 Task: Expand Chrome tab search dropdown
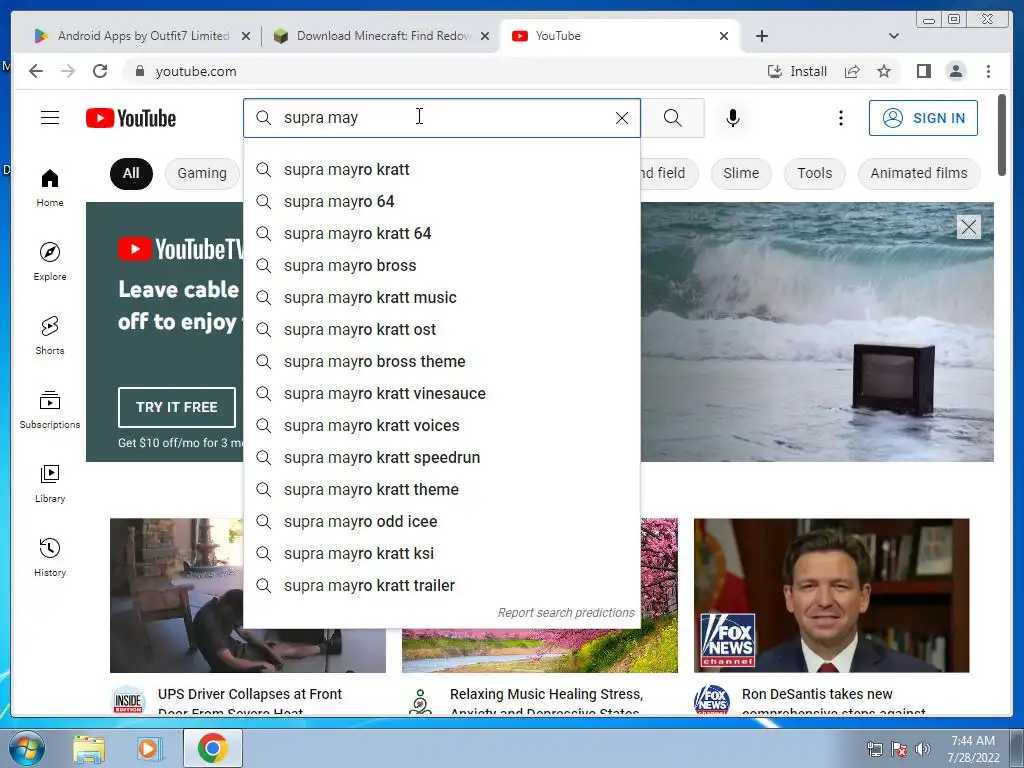[x=893, y=36]
